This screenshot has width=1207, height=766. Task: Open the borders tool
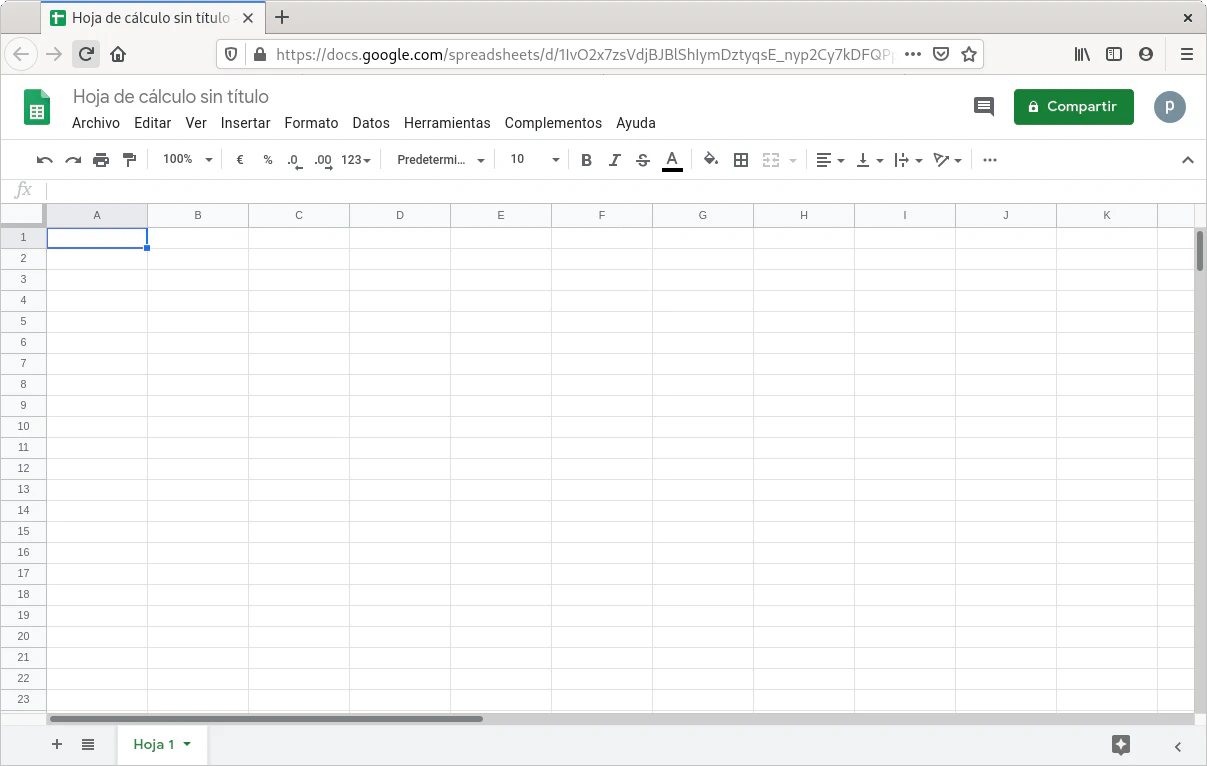(741, 160)
